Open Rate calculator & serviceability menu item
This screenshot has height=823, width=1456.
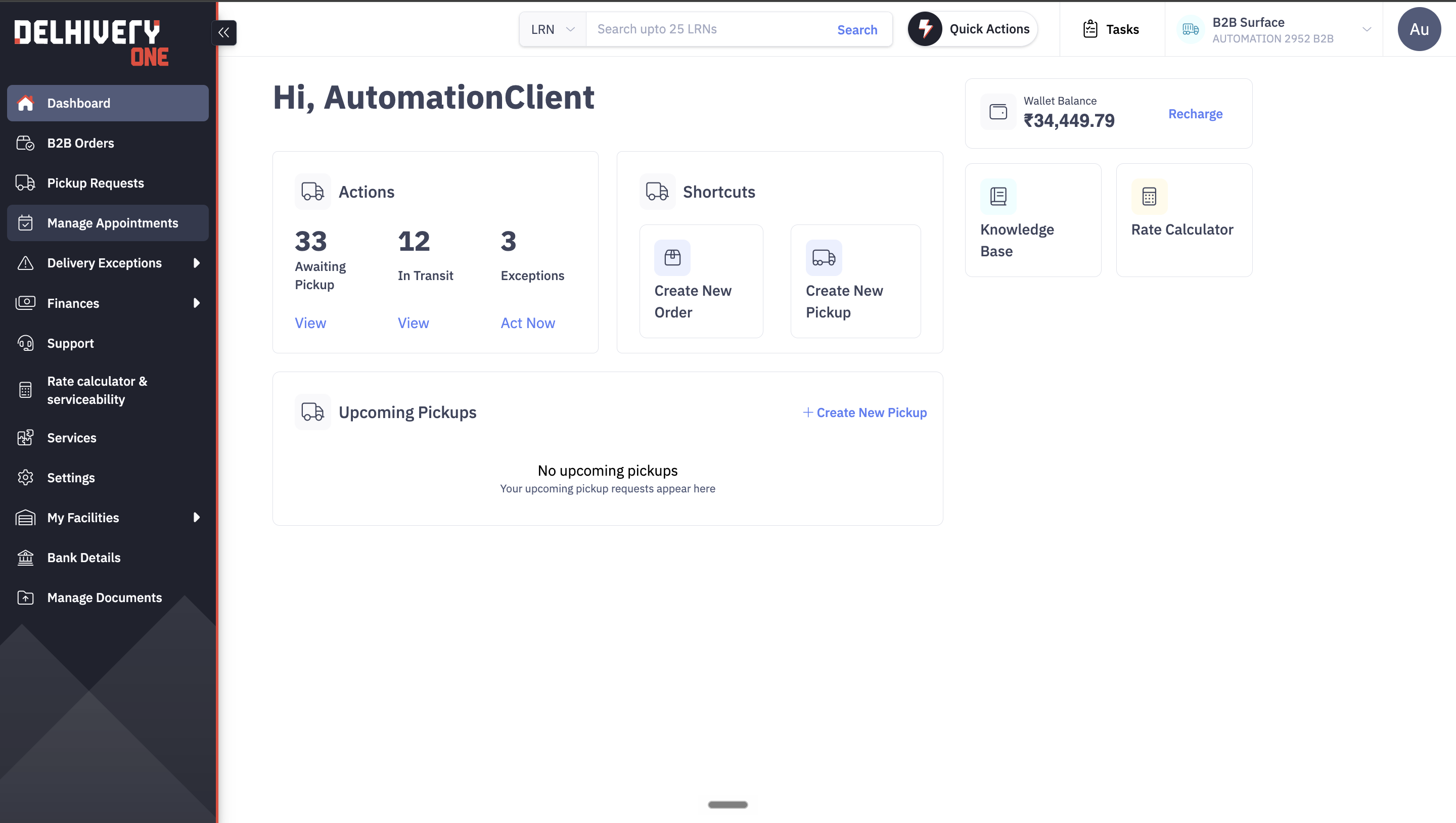(108, 390)
